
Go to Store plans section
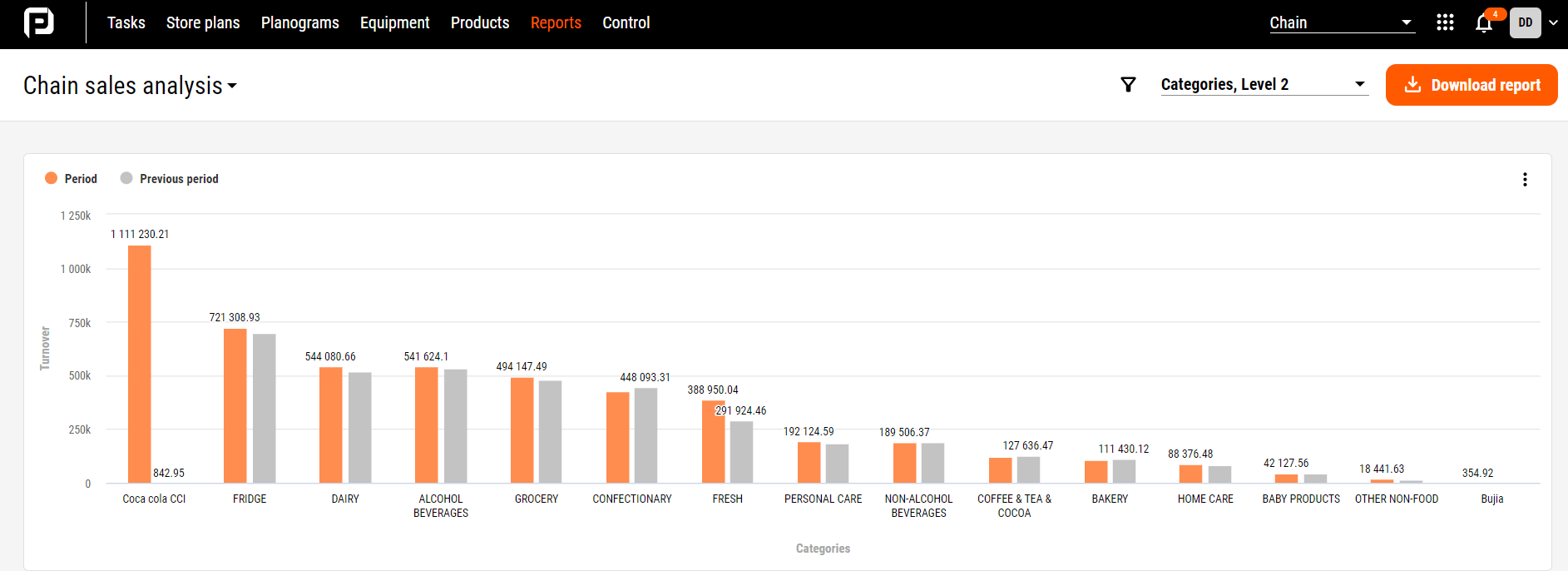pyautogui.click(x=203, y=23)
